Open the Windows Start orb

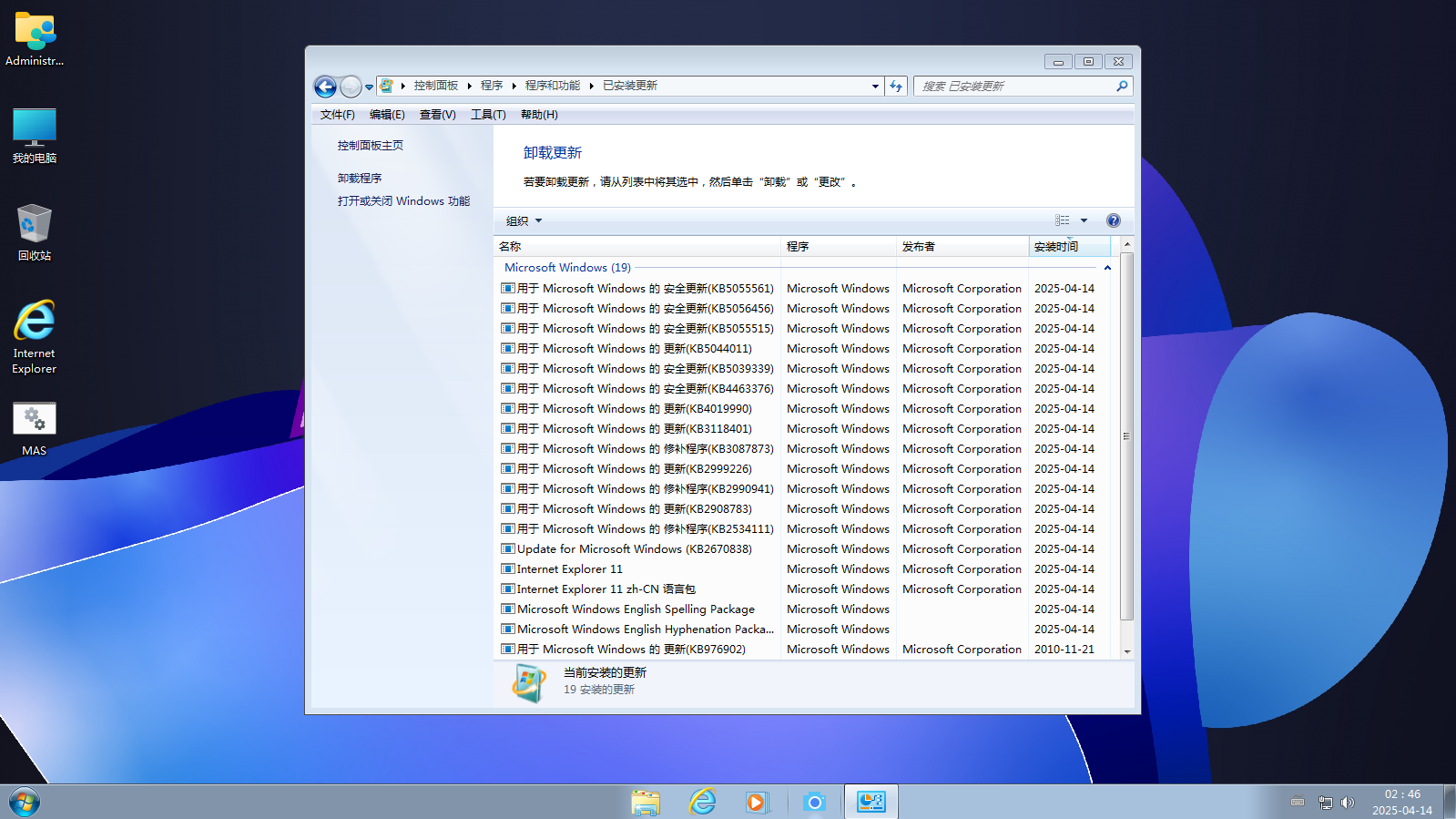tap(25, 803)
